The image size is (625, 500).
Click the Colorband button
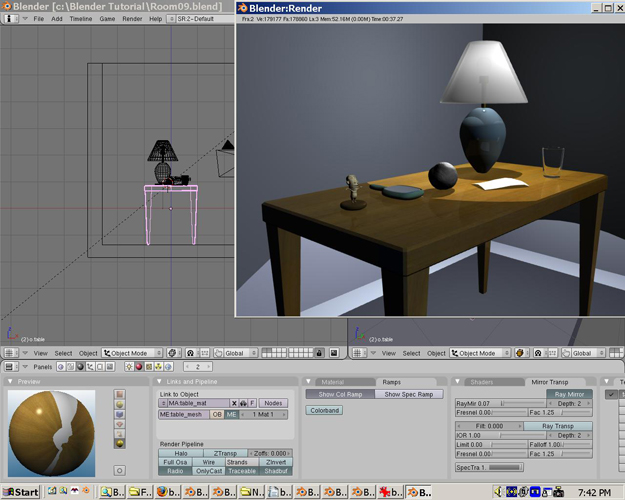tap(324, 410)
